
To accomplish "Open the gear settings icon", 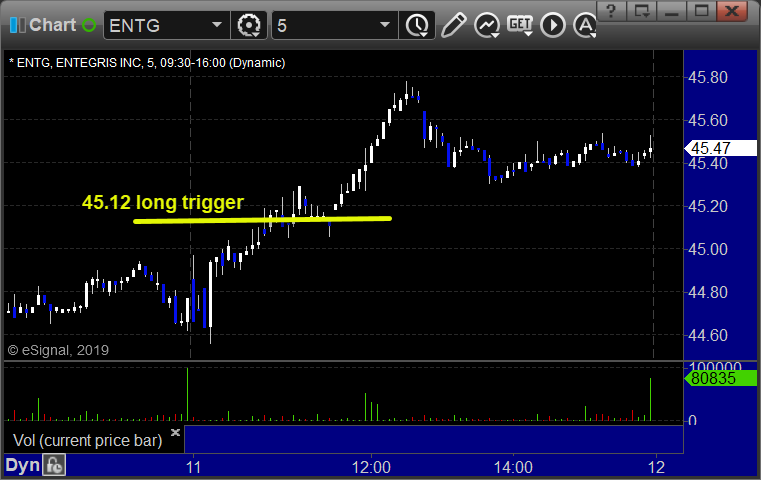I will (249, 25).
